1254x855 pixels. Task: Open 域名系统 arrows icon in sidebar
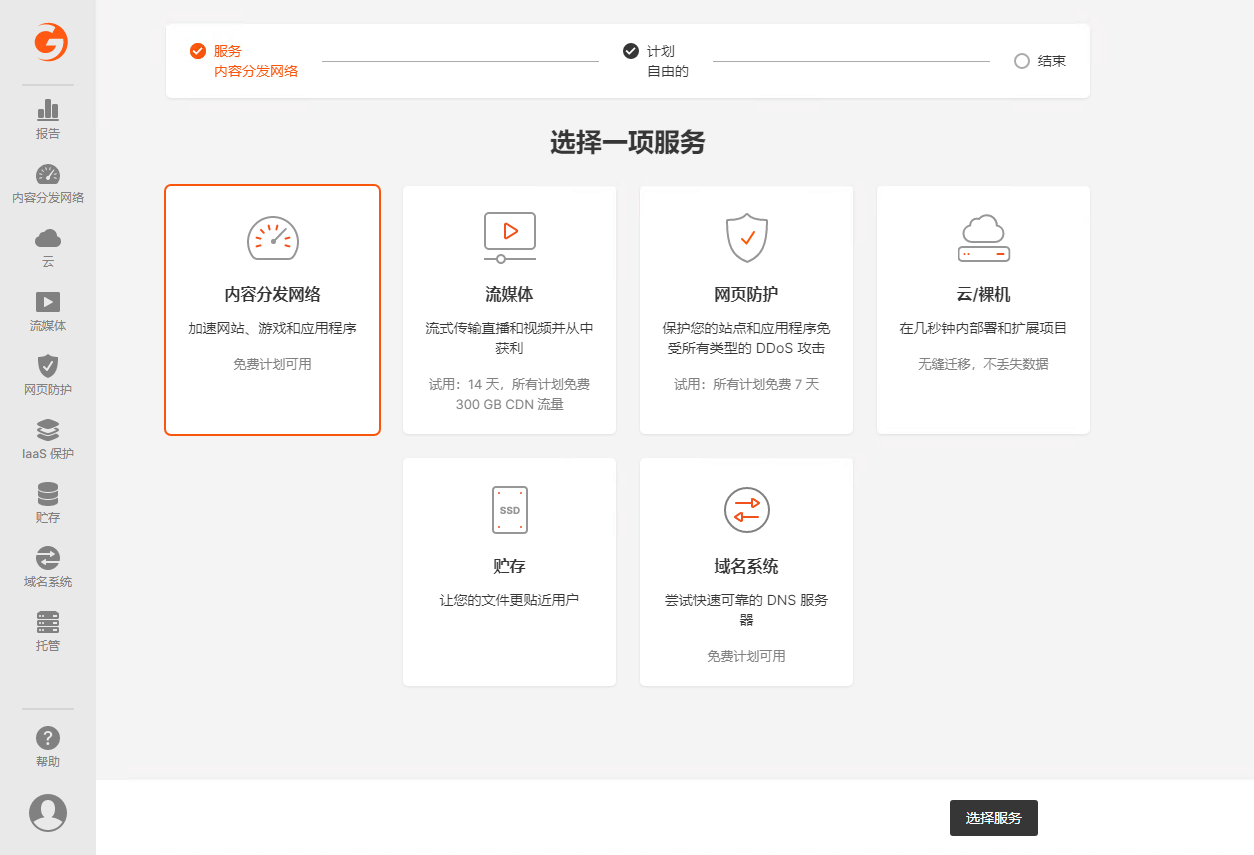[x=48, y=558]
